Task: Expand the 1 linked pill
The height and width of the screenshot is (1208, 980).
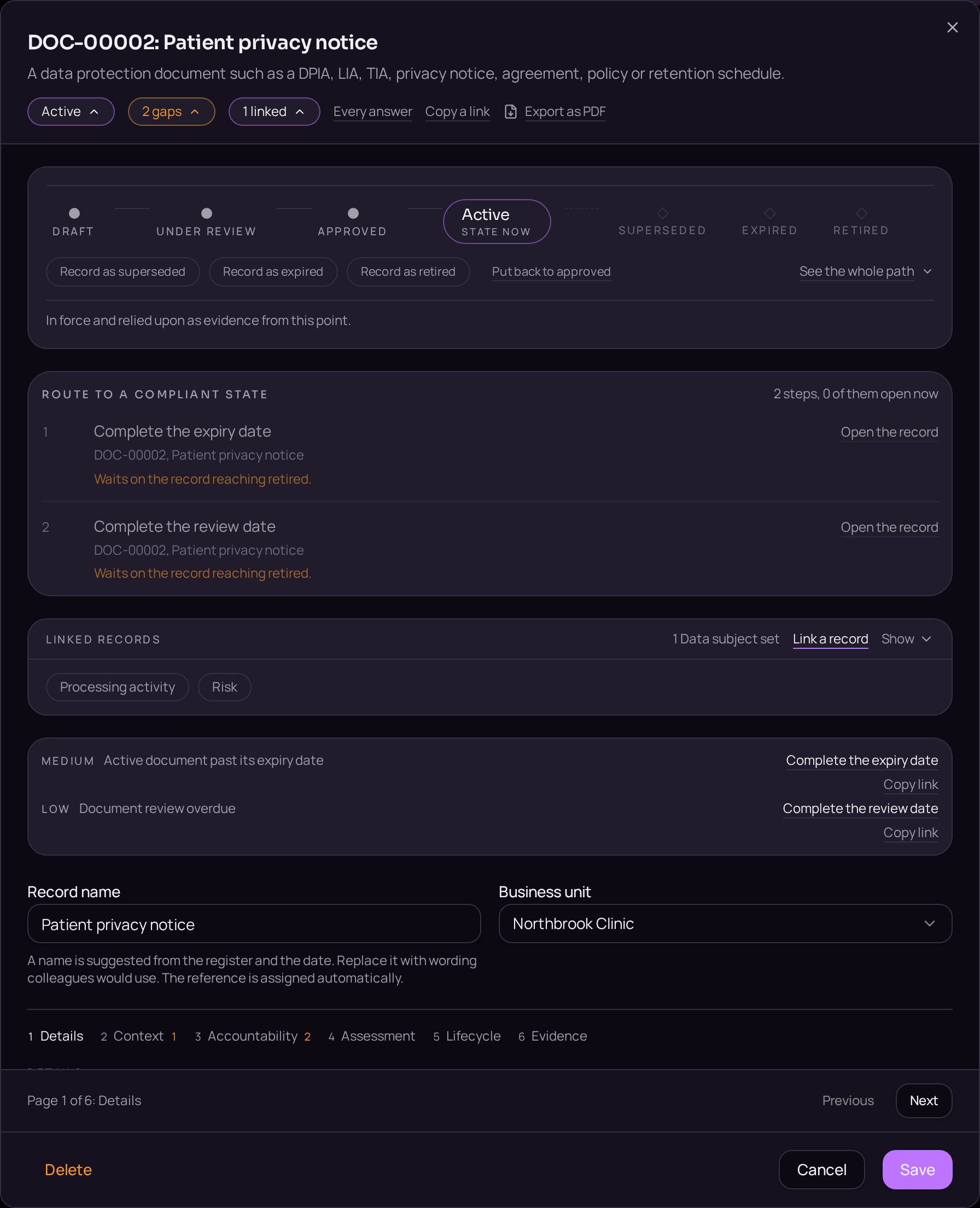Action: tap(275, 112)
